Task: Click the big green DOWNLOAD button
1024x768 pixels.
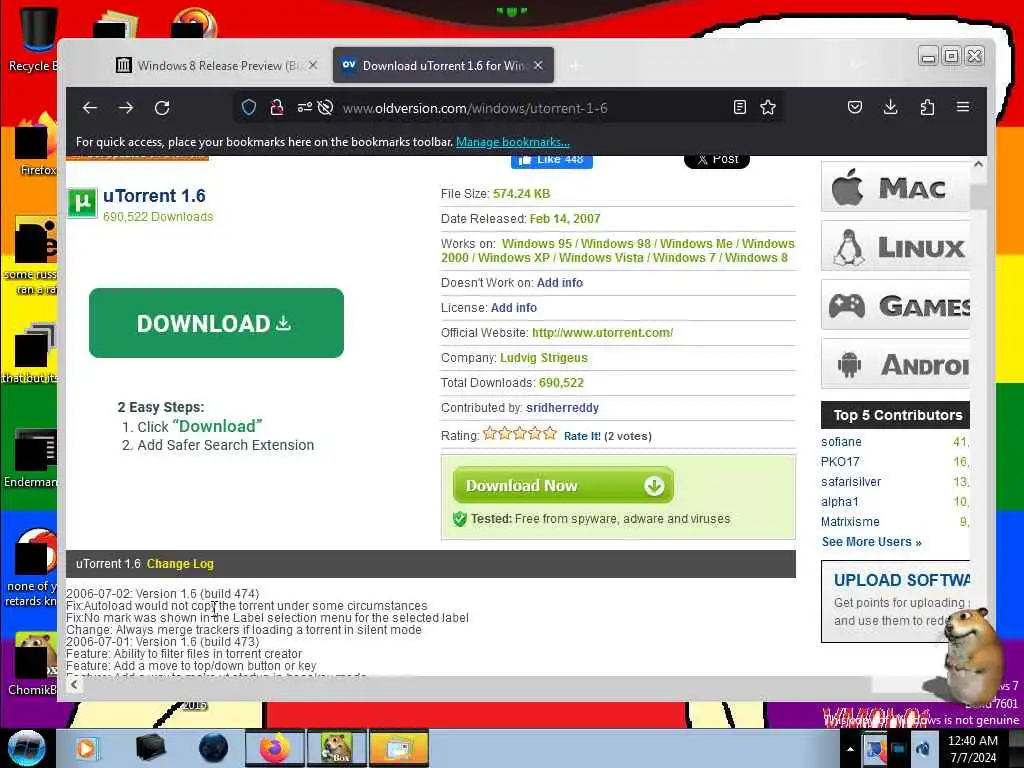Action: [216, 323]
